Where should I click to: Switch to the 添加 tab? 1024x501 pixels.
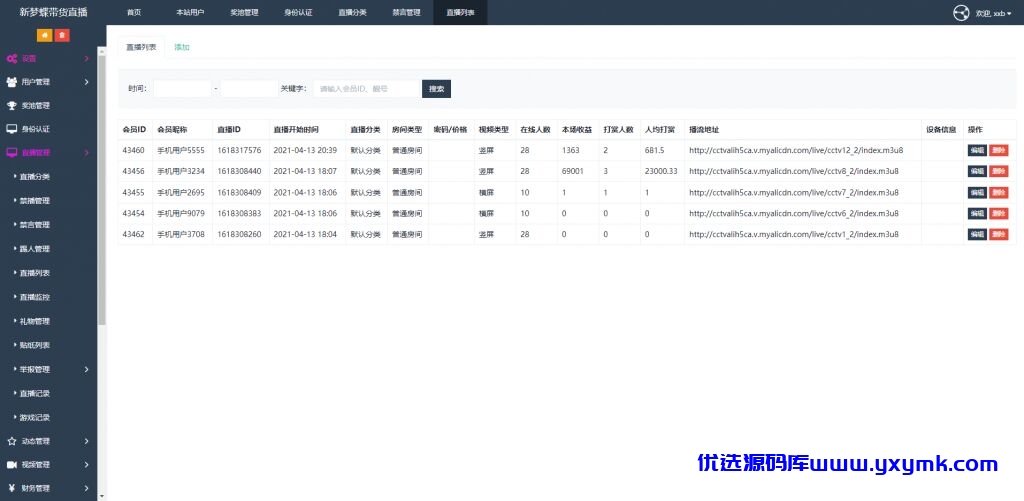click(x=182, y=47)
